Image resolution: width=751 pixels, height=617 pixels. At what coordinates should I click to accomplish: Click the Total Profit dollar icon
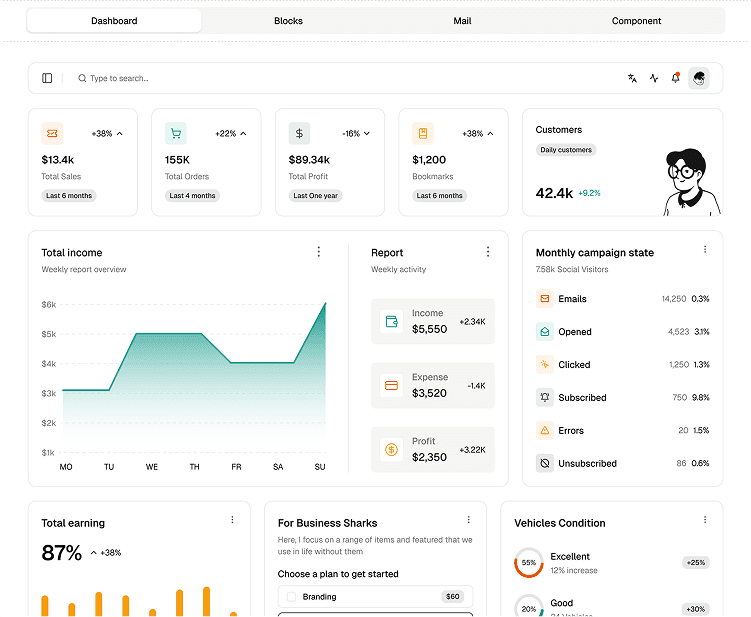[x=299, y=133]
